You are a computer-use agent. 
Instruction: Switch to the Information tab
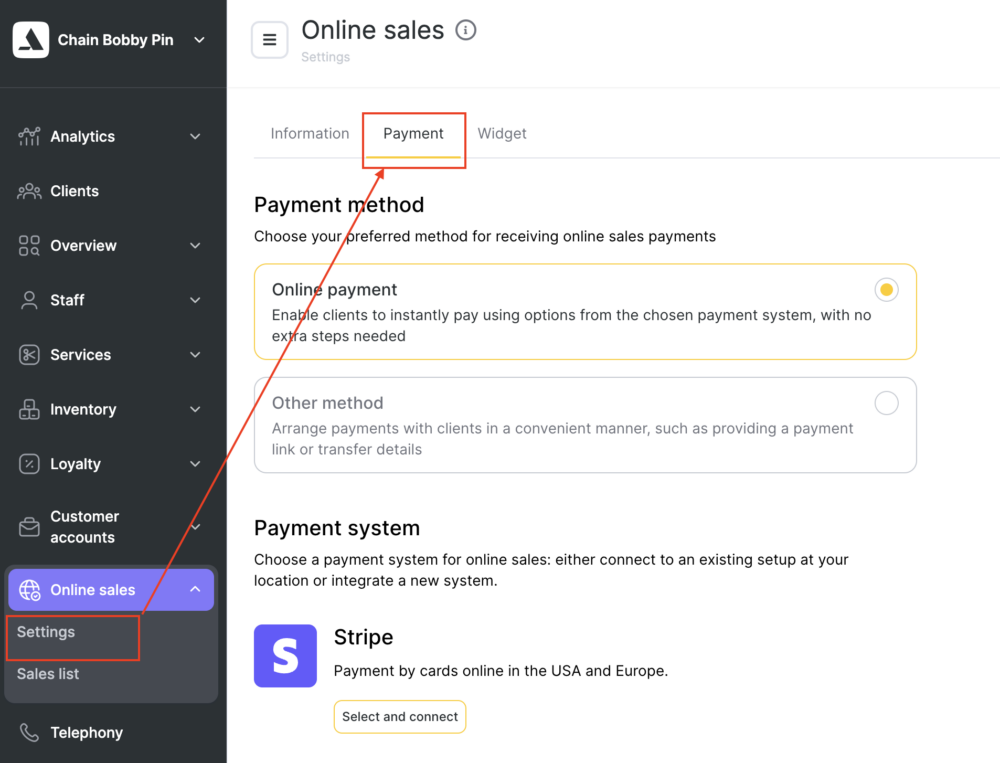[x=309, y=133]
